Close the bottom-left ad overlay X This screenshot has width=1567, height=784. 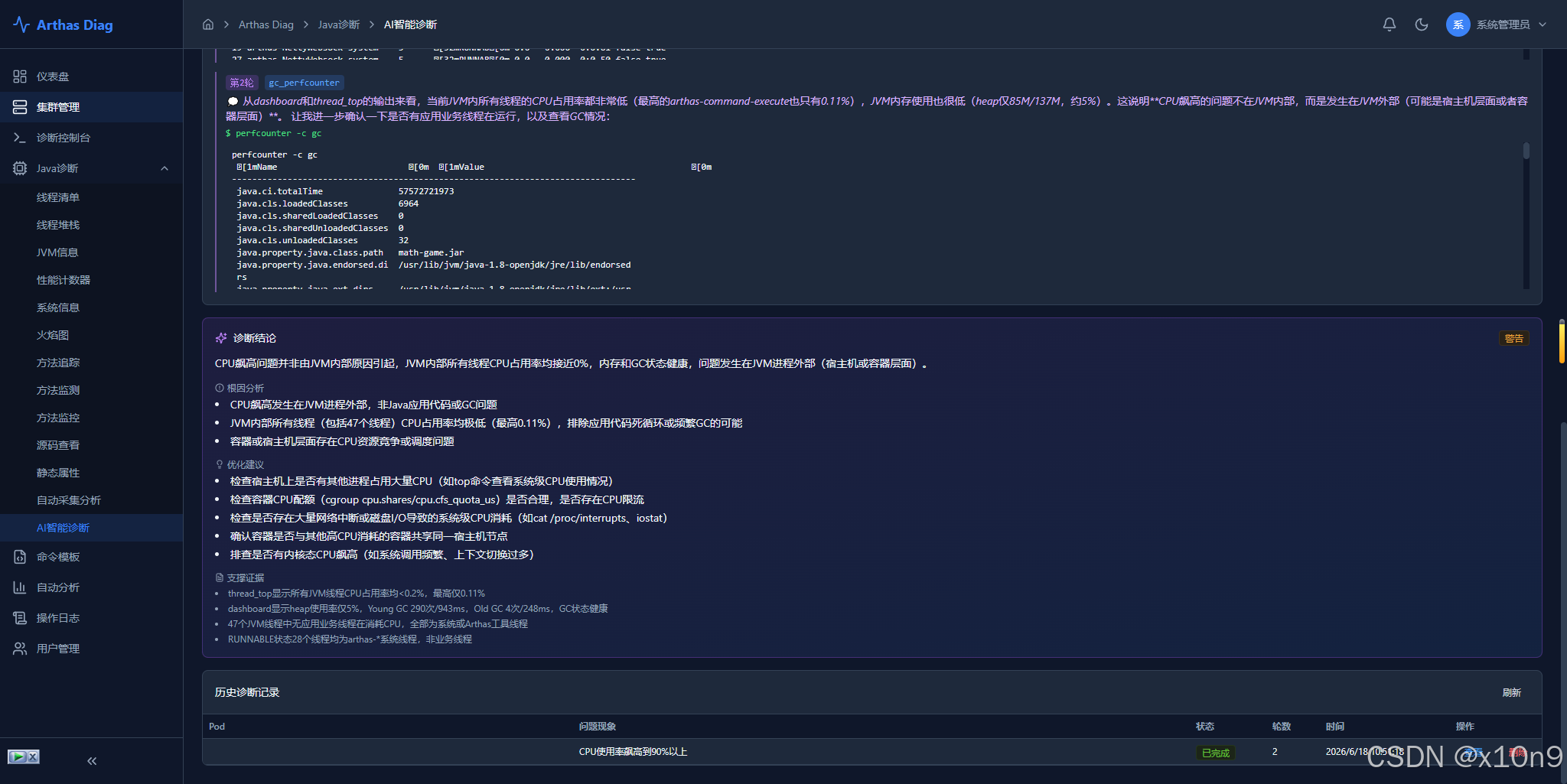33,756
